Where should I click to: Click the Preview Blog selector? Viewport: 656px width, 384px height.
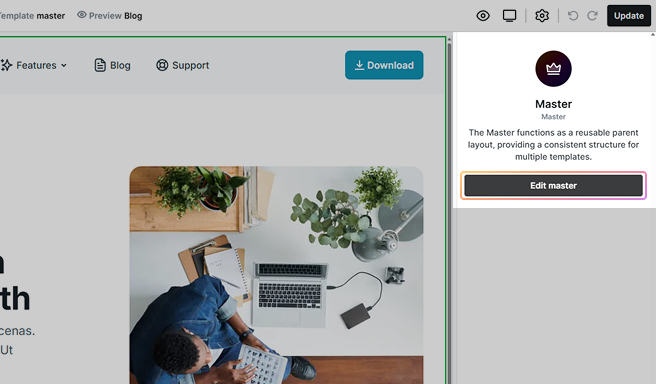(x=110, y=16)
